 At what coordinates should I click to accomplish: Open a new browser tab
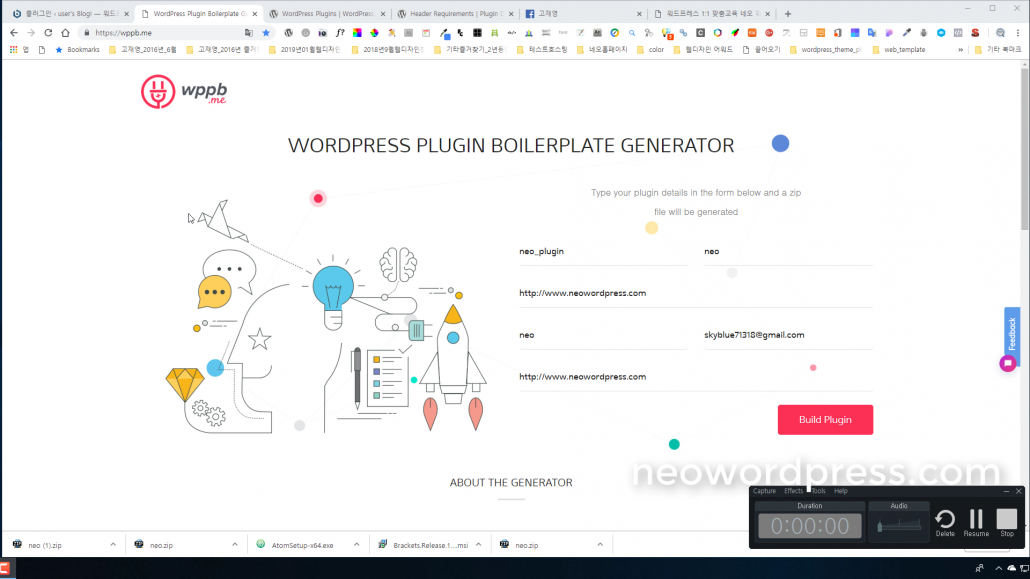[788, 14]
